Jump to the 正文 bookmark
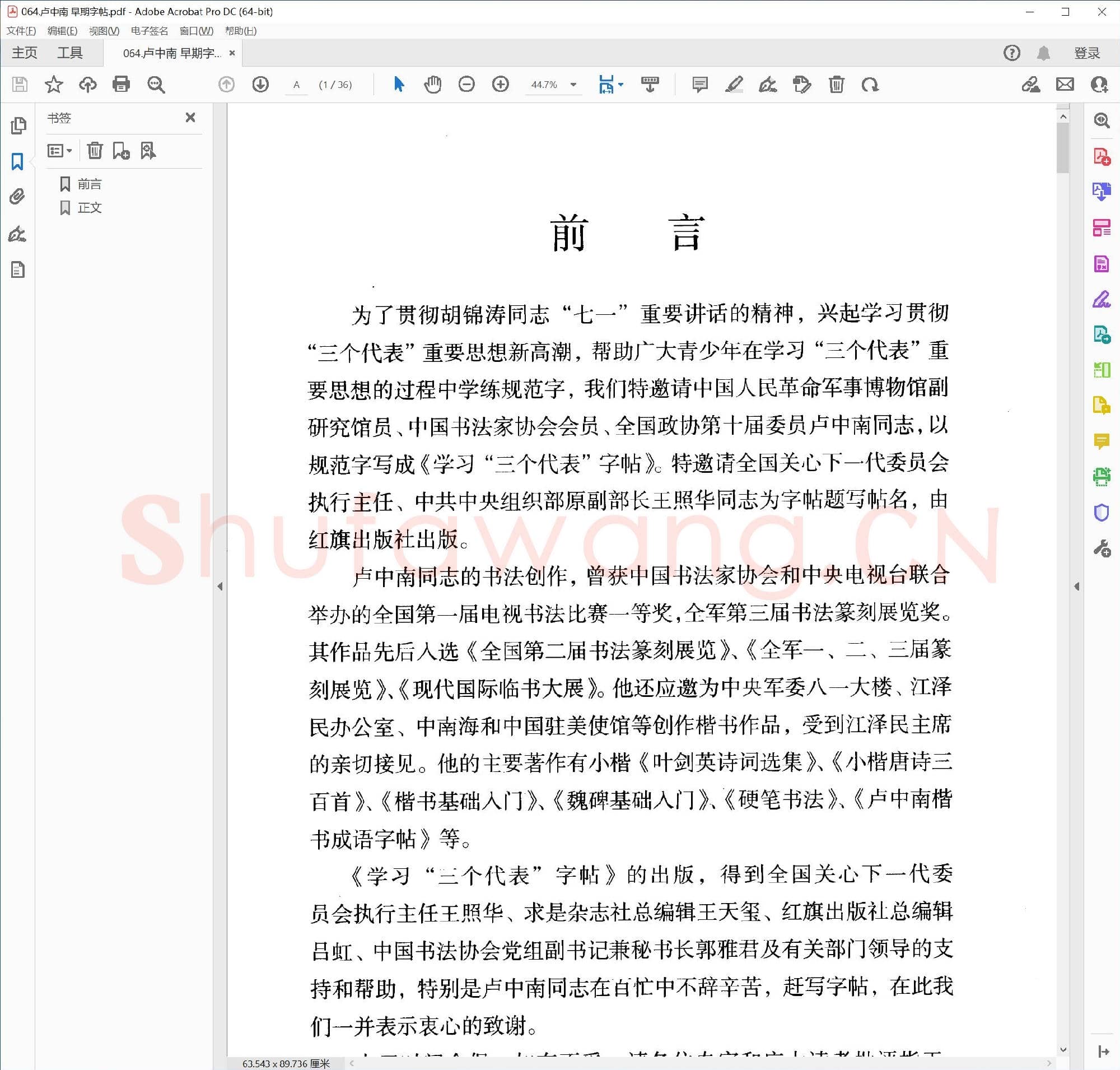The image size is (1120, 1070). (89, 208)
